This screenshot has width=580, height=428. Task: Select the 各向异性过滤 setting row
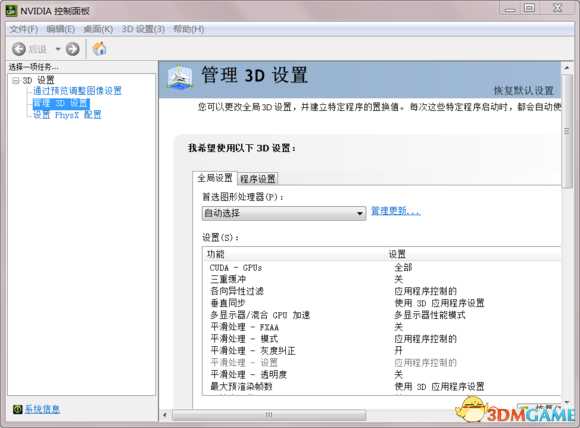(x=382, y=291)
